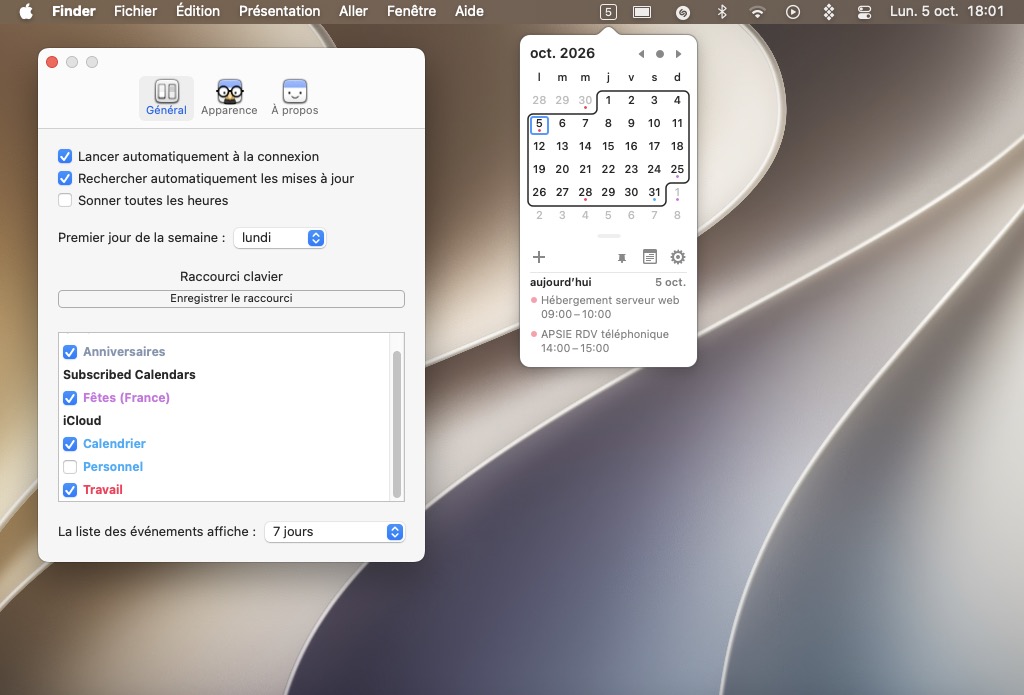Viewport: 1024px width, 695px height.
Task: Select today, 5, in the calendar grid
Action: pos(539,123)
